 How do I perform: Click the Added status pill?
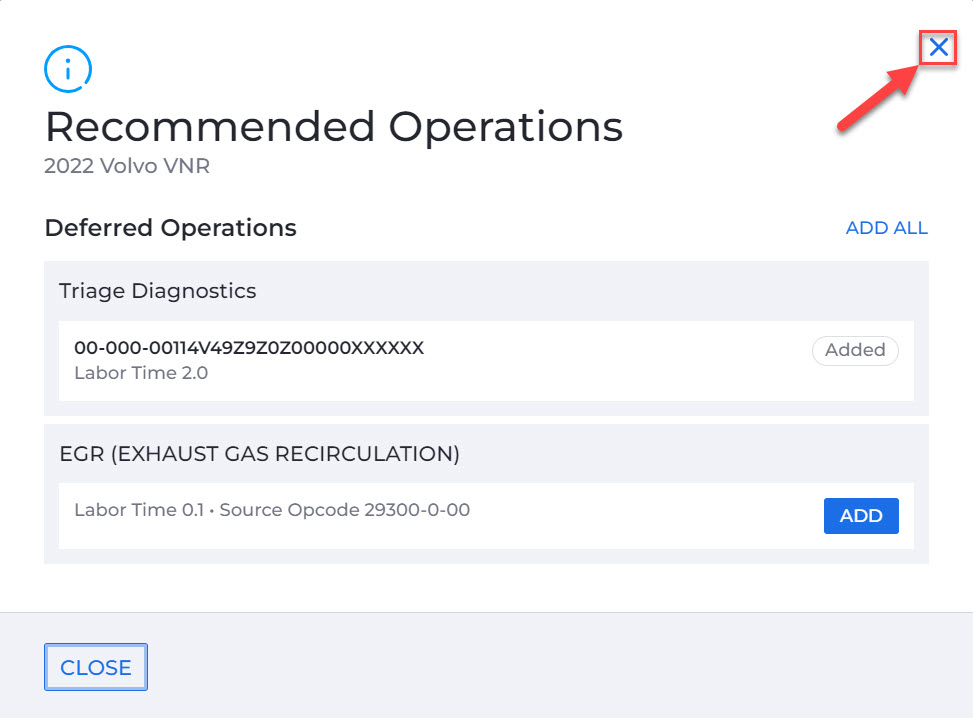click(855, 350)
